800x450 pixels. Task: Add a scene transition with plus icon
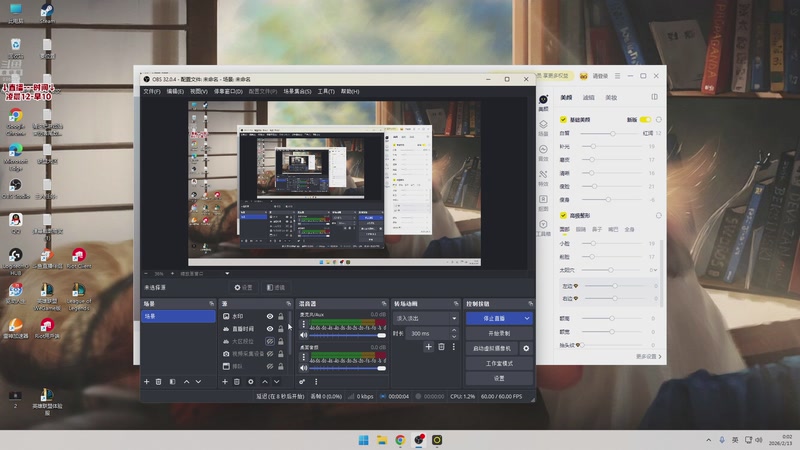coord(429,347)
